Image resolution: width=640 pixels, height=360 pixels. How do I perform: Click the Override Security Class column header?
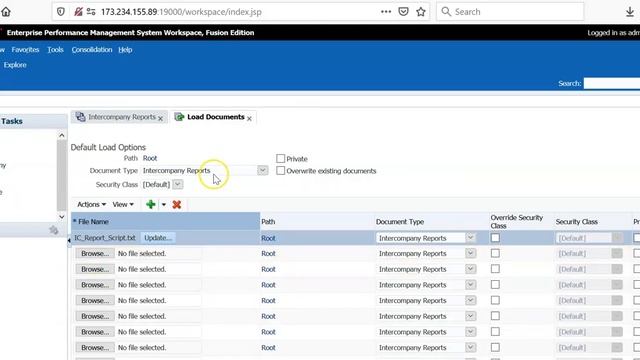coord(521,222)
